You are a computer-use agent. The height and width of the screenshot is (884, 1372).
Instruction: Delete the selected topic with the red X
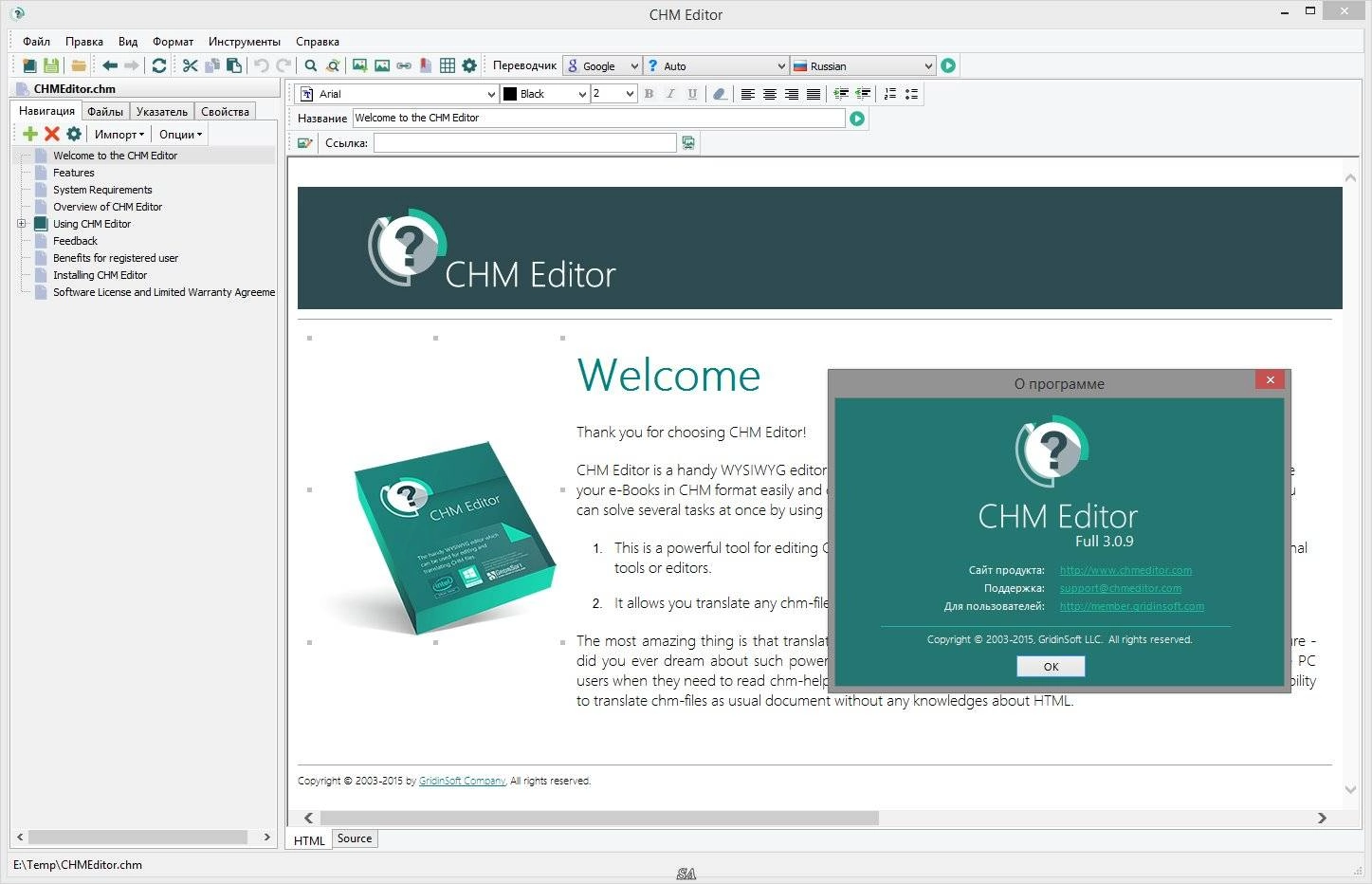[52, 134]
